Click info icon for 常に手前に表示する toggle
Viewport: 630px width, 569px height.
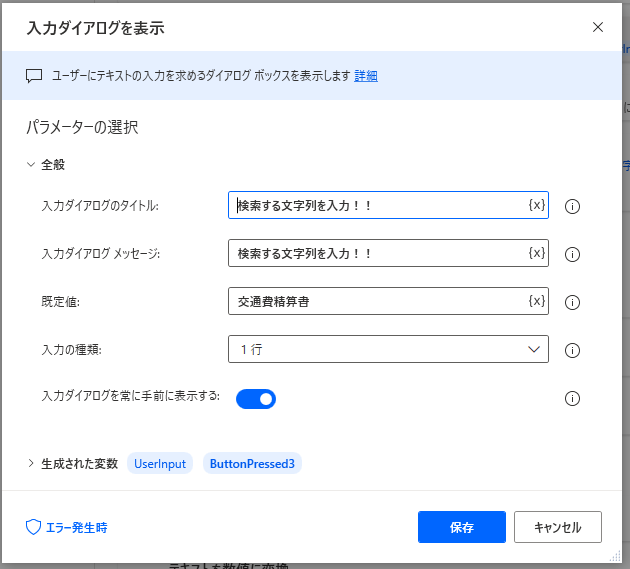tap(573, 399)
